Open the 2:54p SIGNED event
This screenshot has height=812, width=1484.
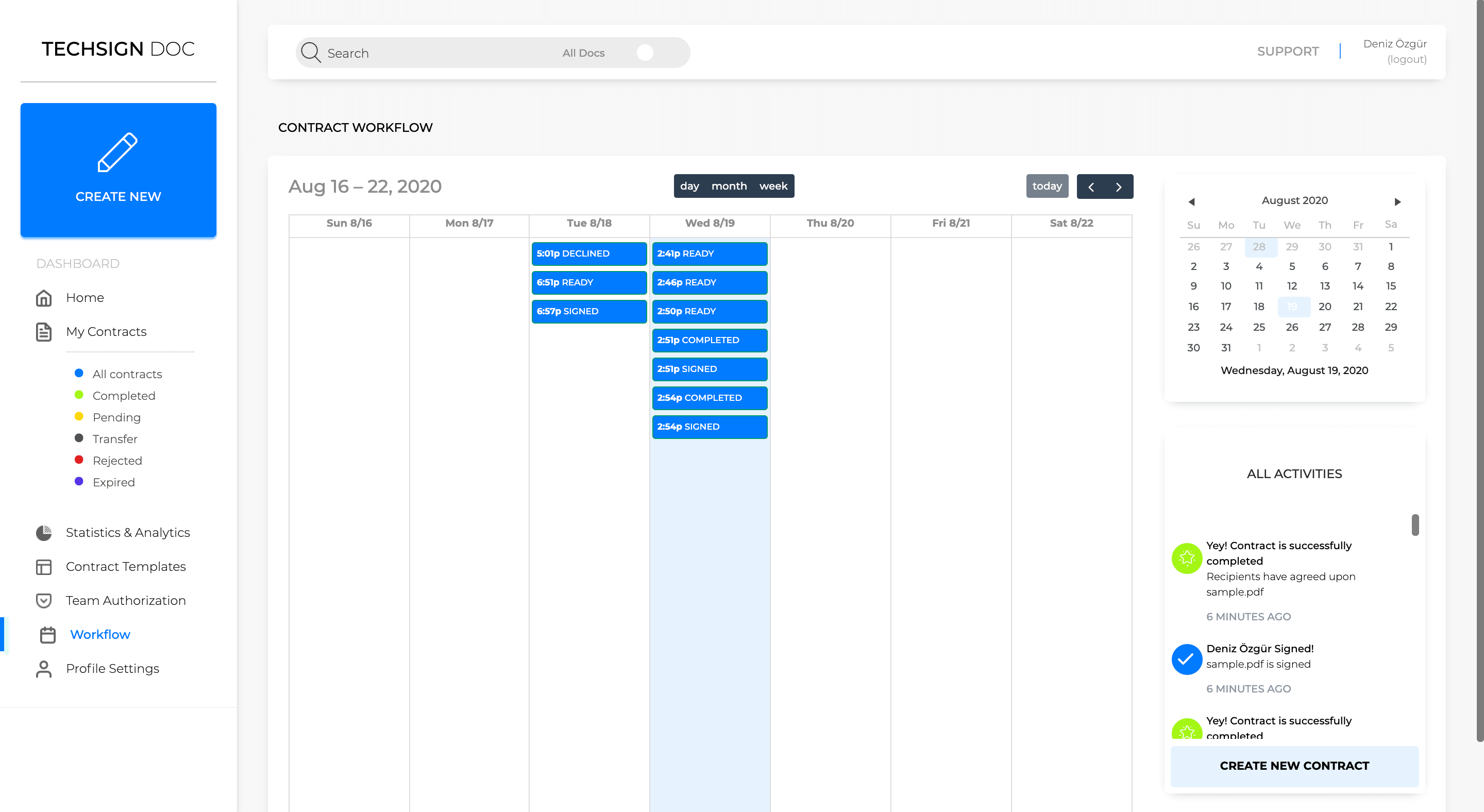[x=710, y=427]
